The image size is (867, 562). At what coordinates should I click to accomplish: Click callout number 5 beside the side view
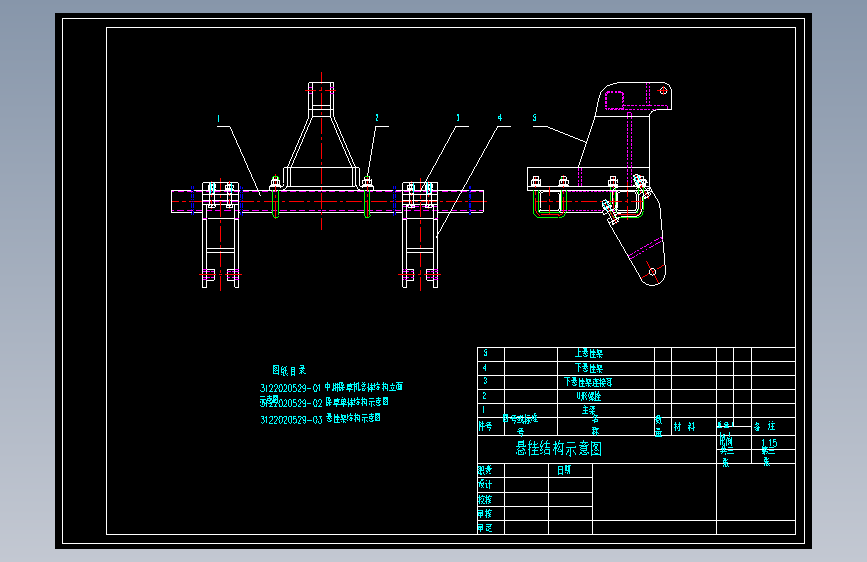click(x=535, y=118)
